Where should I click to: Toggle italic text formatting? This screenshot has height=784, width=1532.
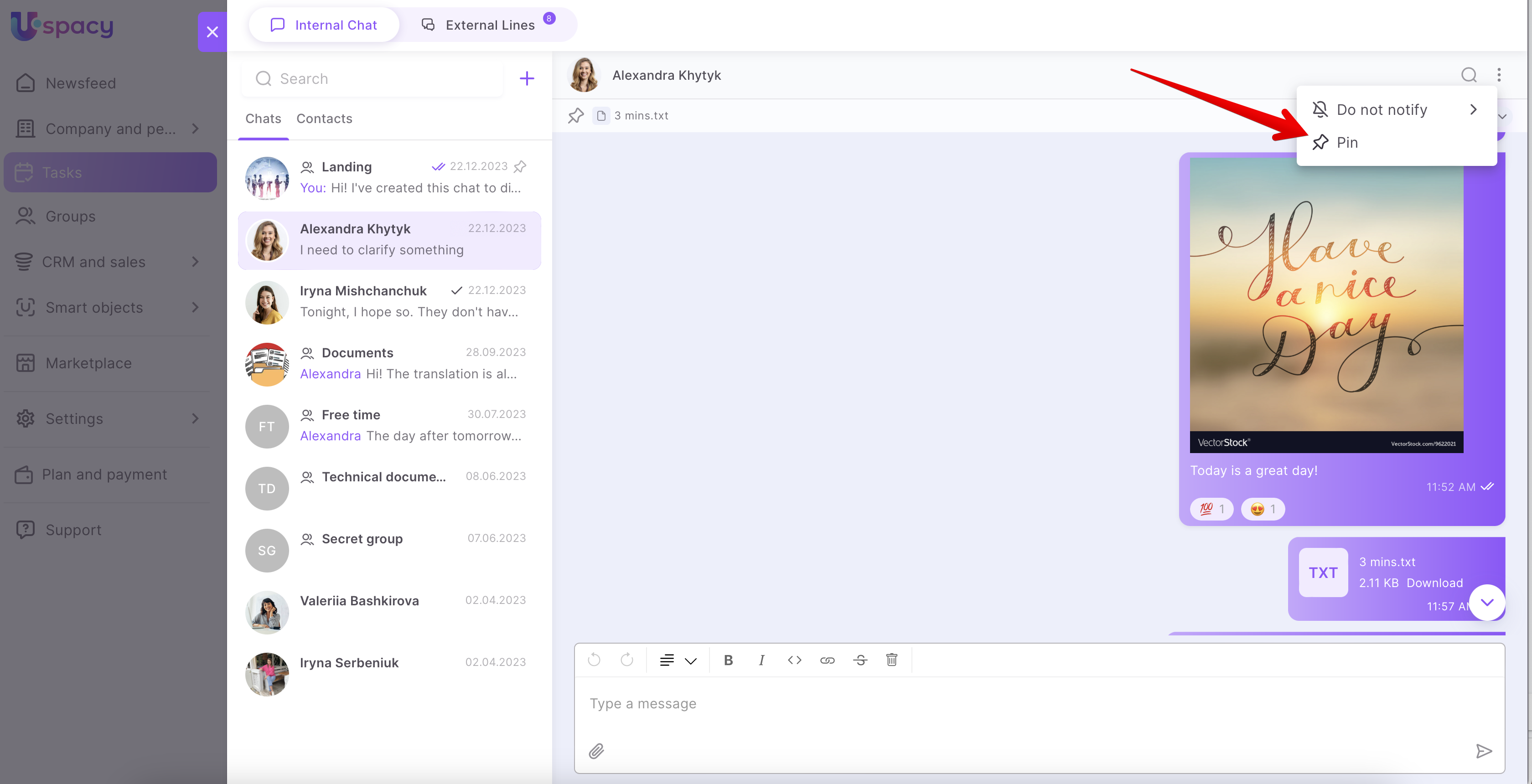(x=761, y=660)
